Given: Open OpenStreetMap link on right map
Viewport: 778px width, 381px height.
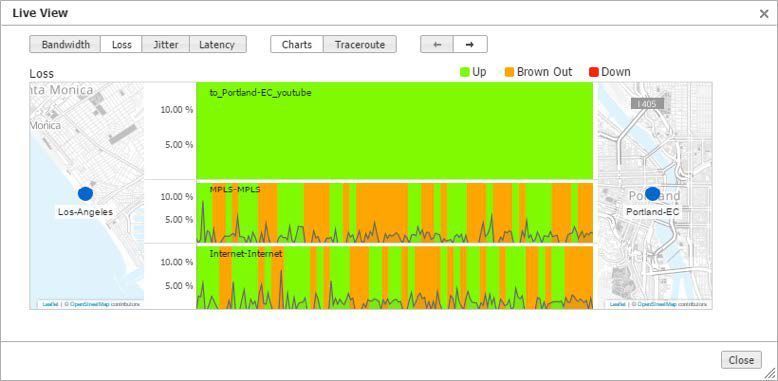Looking at the screenshot, I should click(x=657, y=304).
